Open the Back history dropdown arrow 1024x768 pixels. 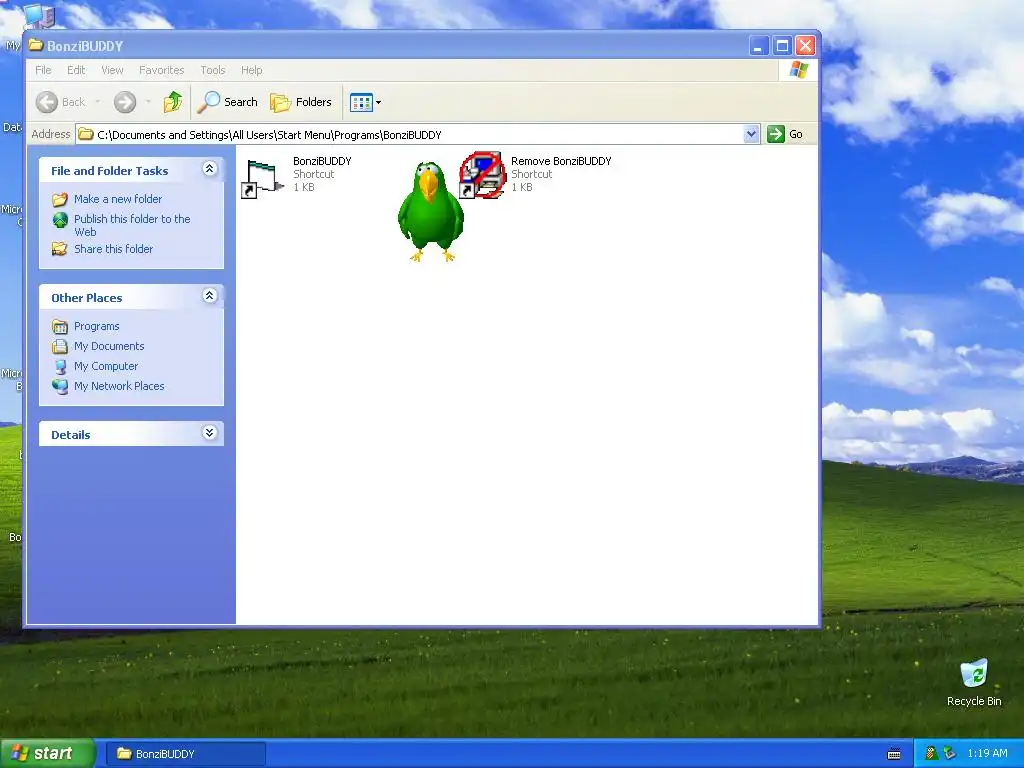pyautogui.click(x=98, y=102)
